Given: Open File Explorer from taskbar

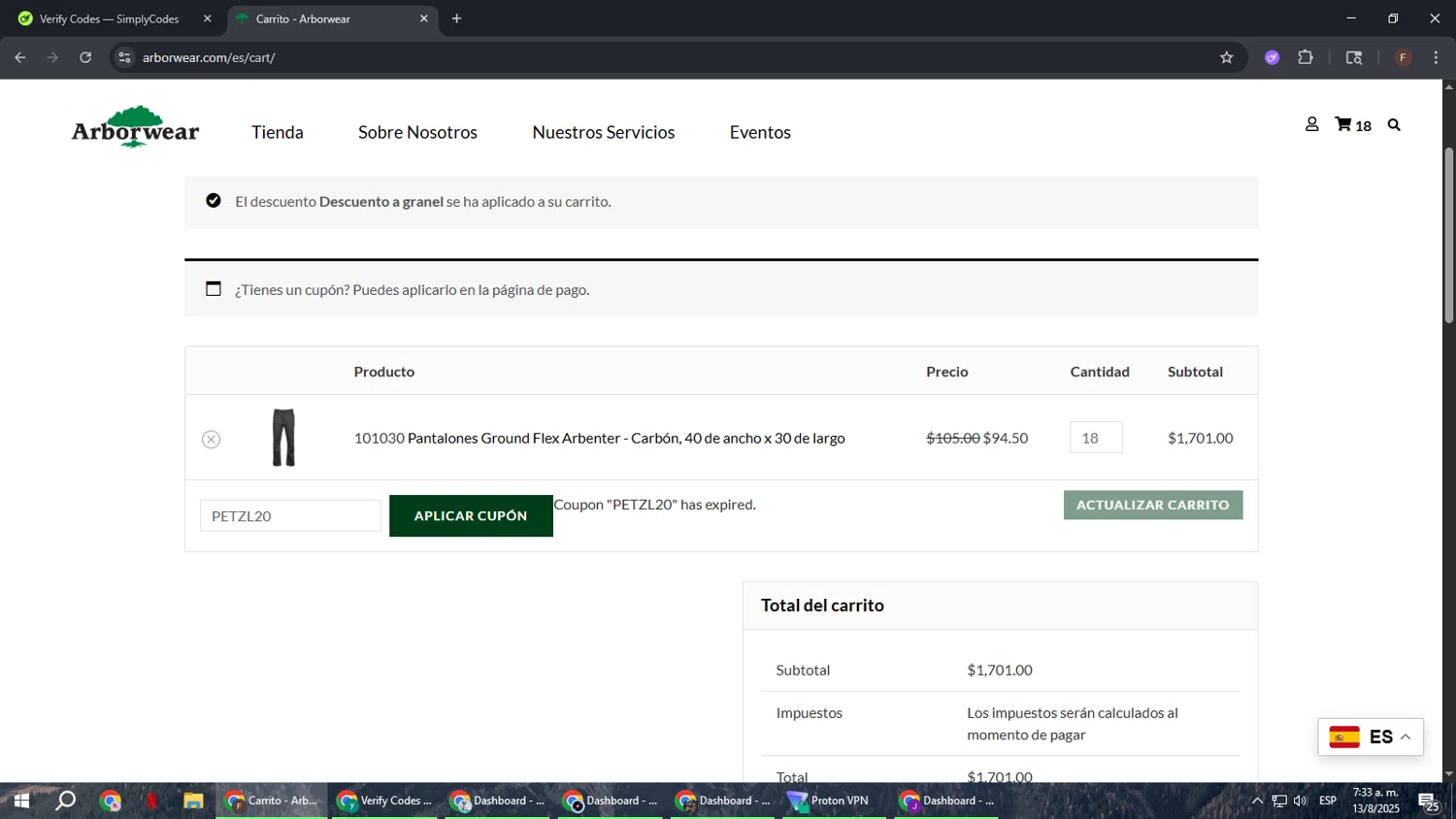Looking at the screenshot, I should click(193, 801).
